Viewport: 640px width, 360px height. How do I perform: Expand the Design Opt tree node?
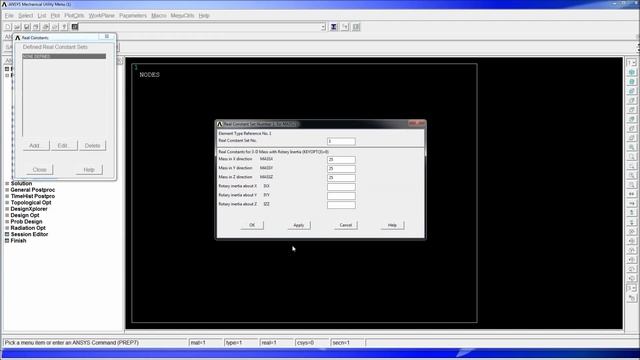click(x=7, y=215)
